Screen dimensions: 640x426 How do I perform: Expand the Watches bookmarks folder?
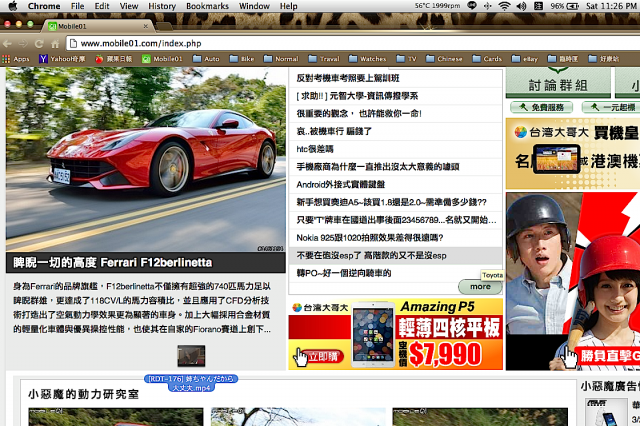click(x=367, y=59)
